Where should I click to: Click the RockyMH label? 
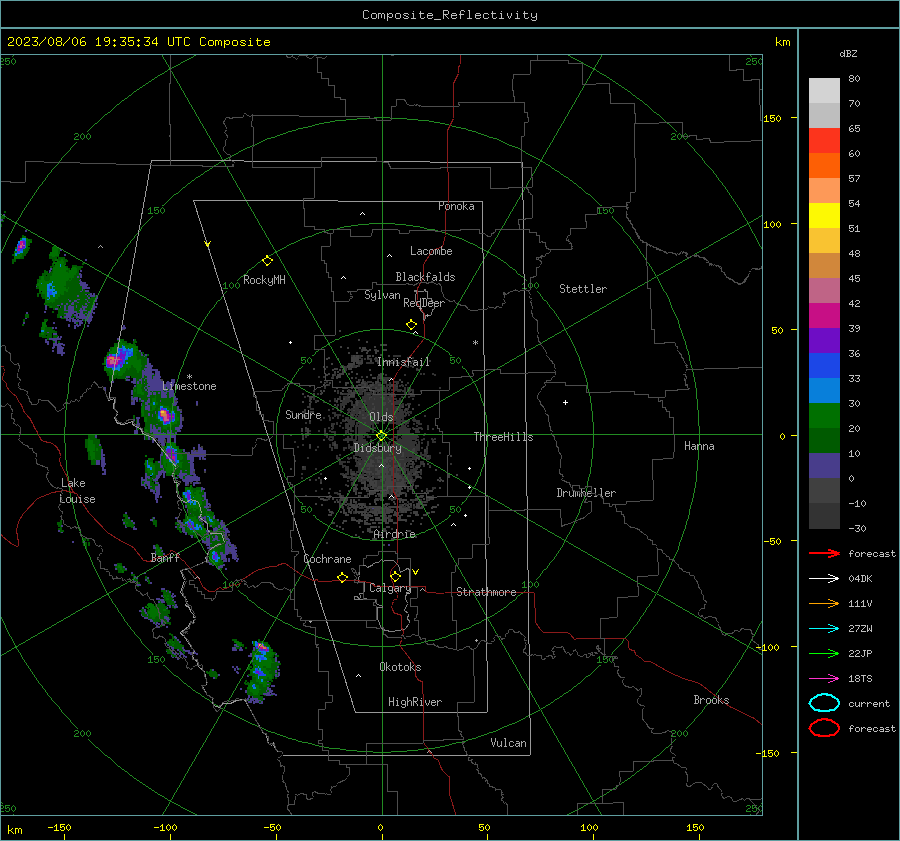pos(264,280)
